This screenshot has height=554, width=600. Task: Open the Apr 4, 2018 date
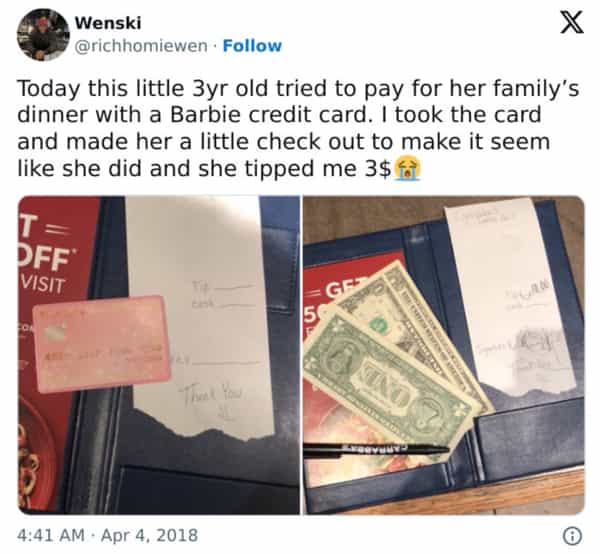[149, 535]
